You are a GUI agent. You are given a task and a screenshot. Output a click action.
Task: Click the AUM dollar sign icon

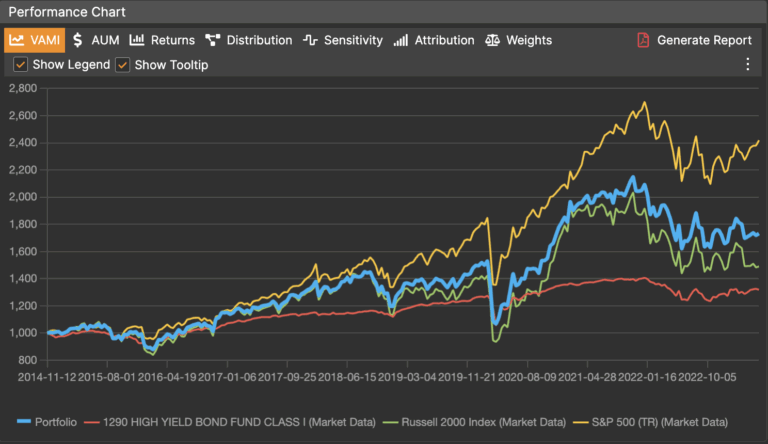[x=77, y=41]
